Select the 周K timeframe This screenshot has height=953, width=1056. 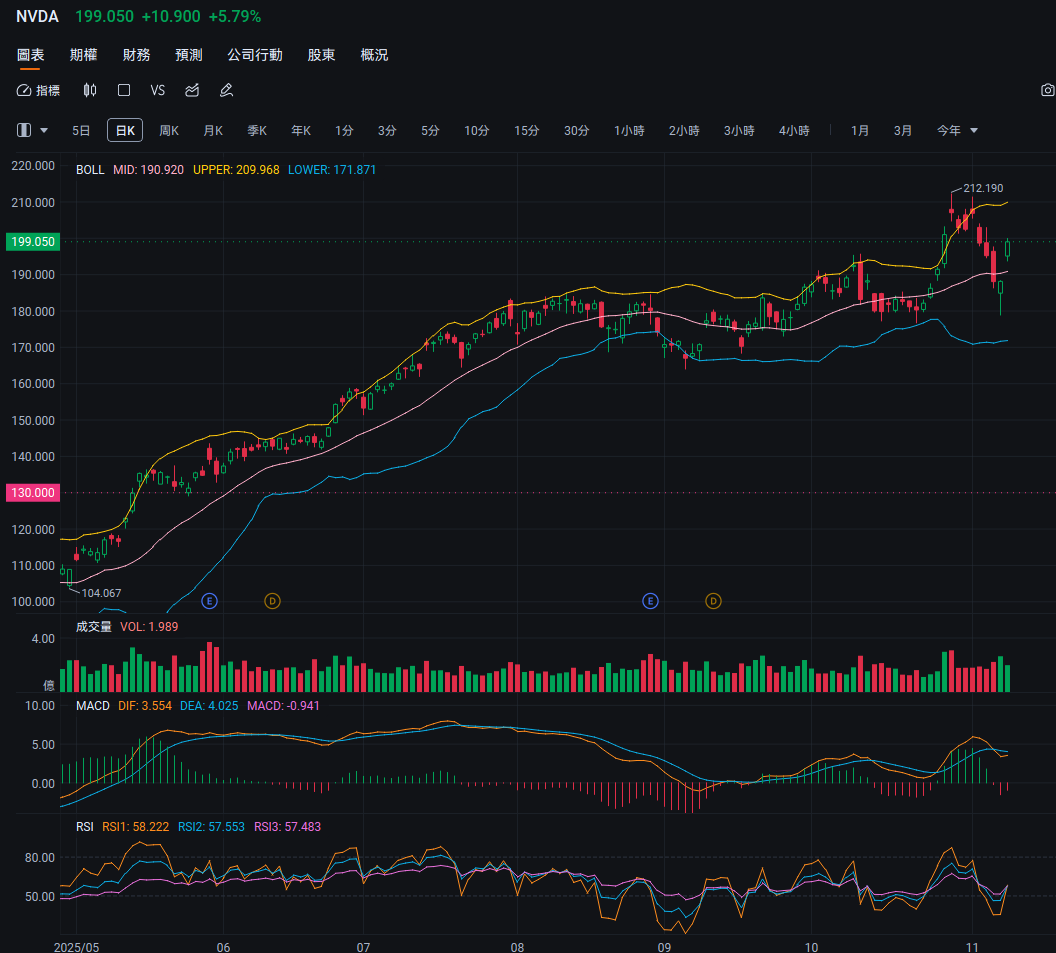[169, 131]
